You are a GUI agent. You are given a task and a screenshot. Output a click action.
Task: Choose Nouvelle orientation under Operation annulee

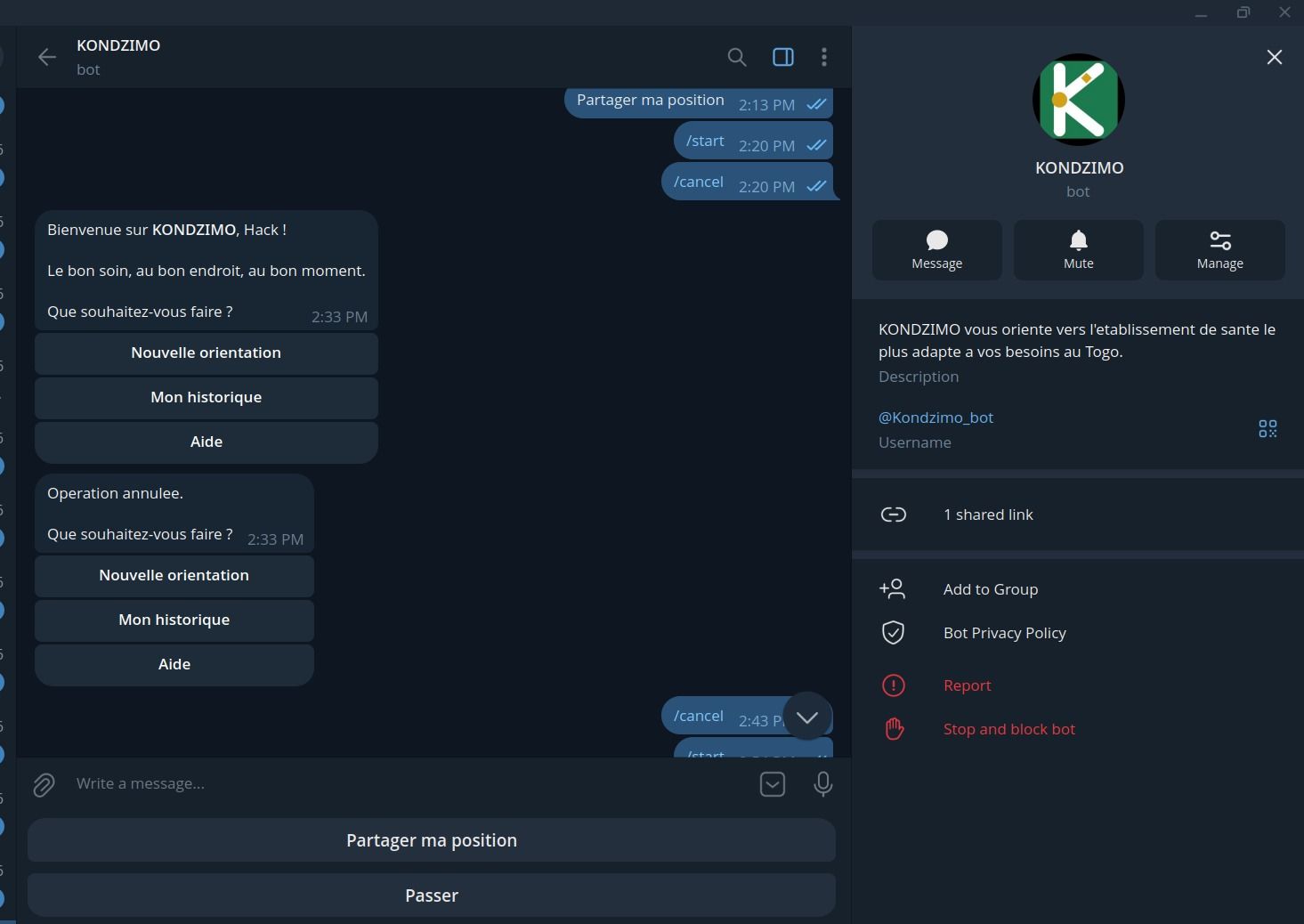[x=174, y=576]
